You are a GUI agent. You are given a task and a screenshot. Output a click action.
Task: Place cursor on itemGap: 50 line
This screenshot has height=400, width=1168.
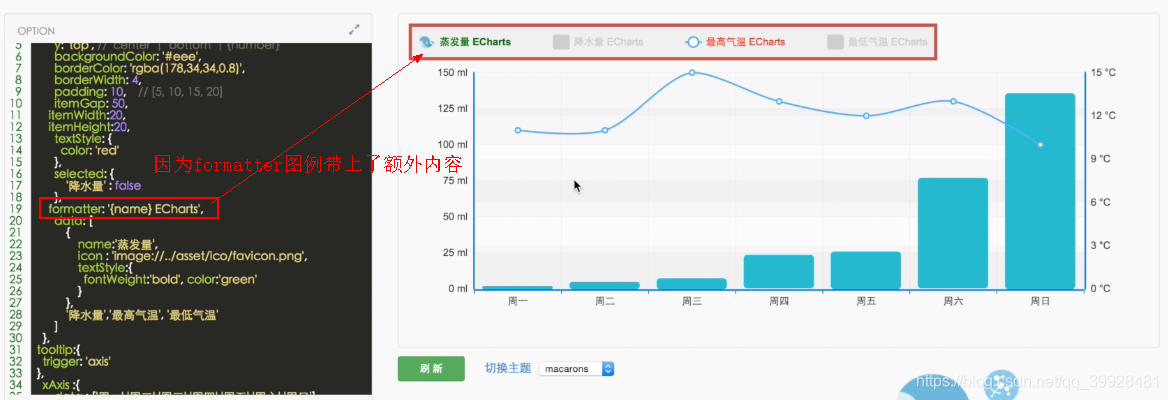90,104
